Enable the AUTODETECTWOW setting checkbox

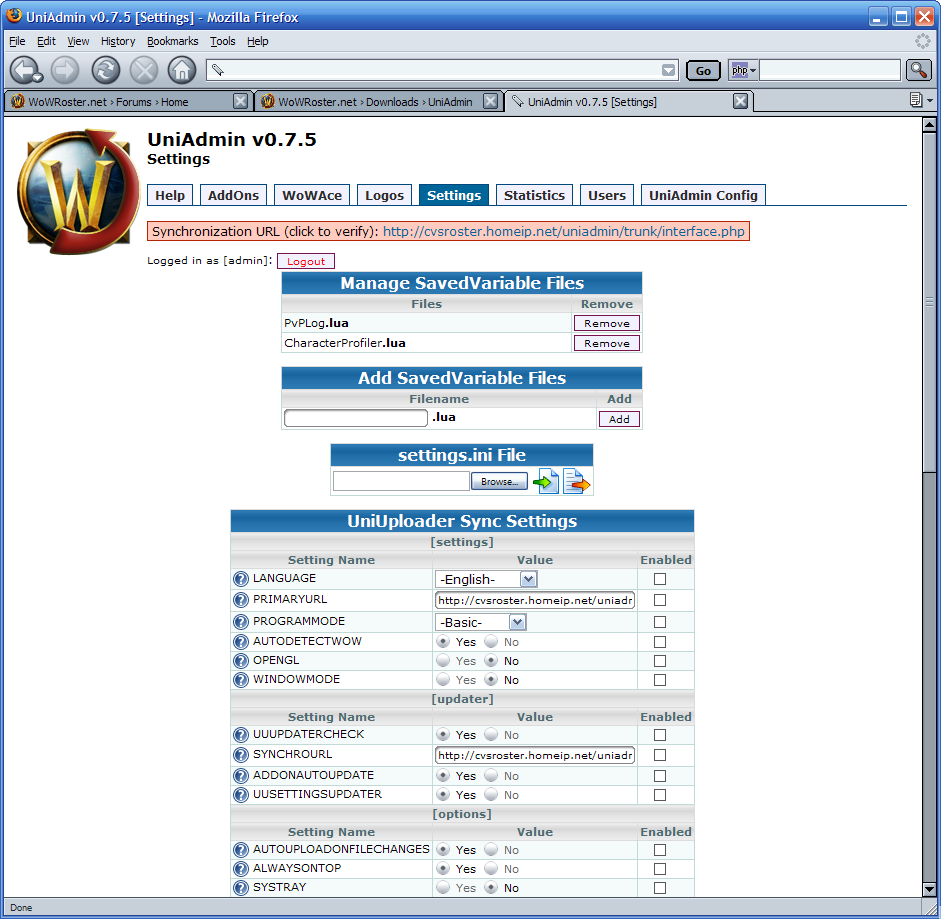click(660, 642)
